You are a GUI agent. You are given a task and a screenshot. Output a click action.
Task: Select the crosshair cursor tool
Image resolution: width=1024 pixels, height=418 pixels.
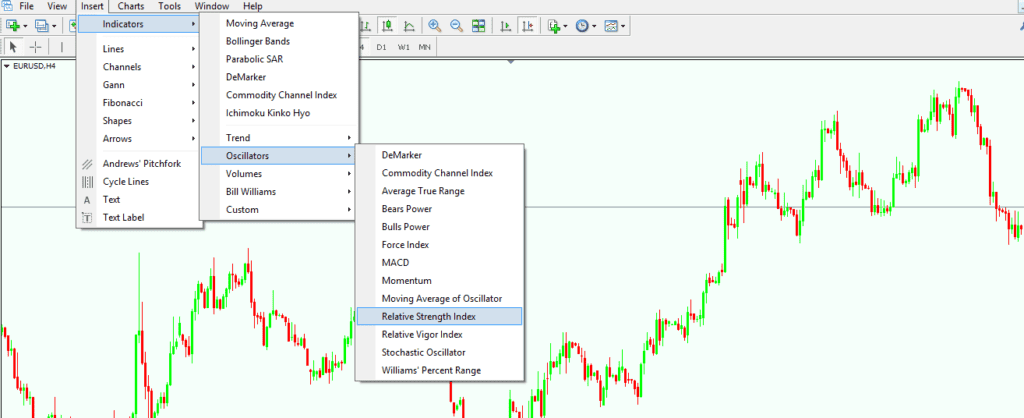pos(36,47)
